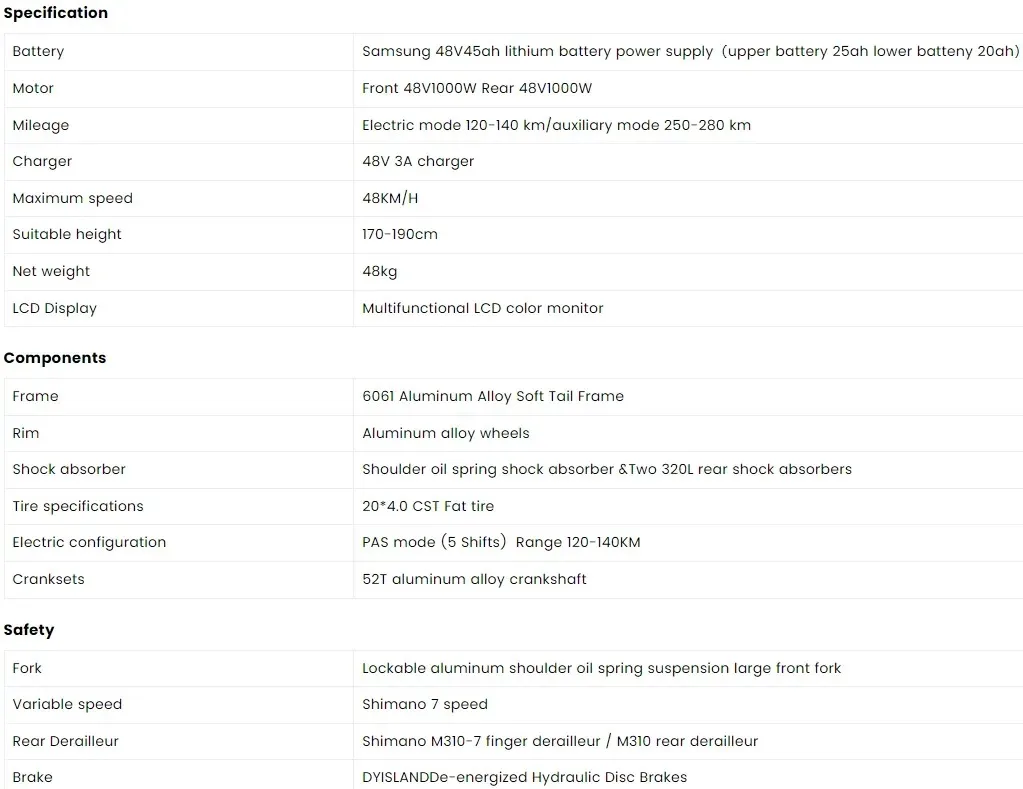Click the Samsung 48V45ah battery description

(690, 52)
